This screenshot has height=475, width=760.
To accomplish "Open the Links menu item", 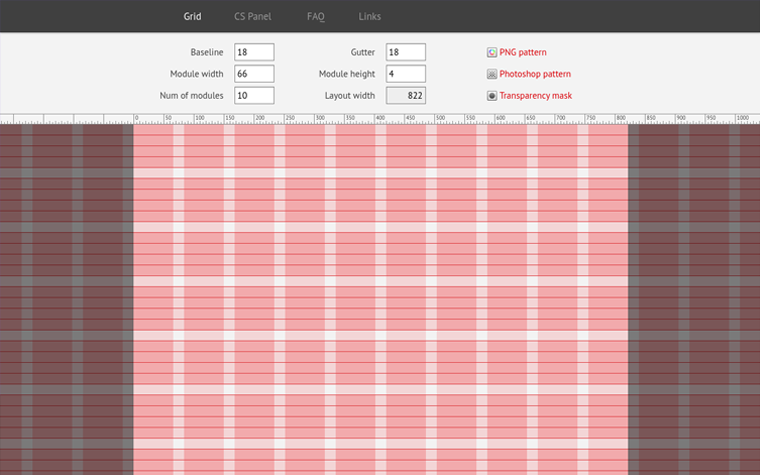I will coord(369,16).
